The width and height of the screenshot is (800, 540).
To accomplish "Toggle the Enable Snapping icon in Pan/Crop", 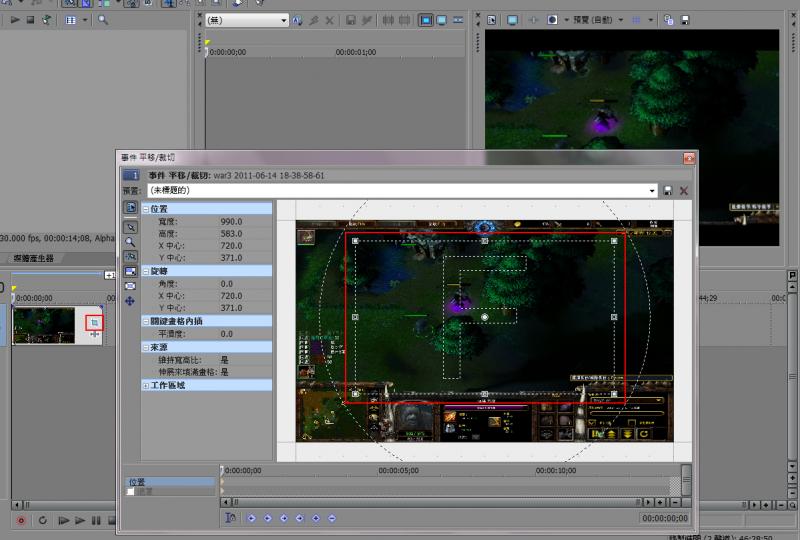I will tap(130, 257).
